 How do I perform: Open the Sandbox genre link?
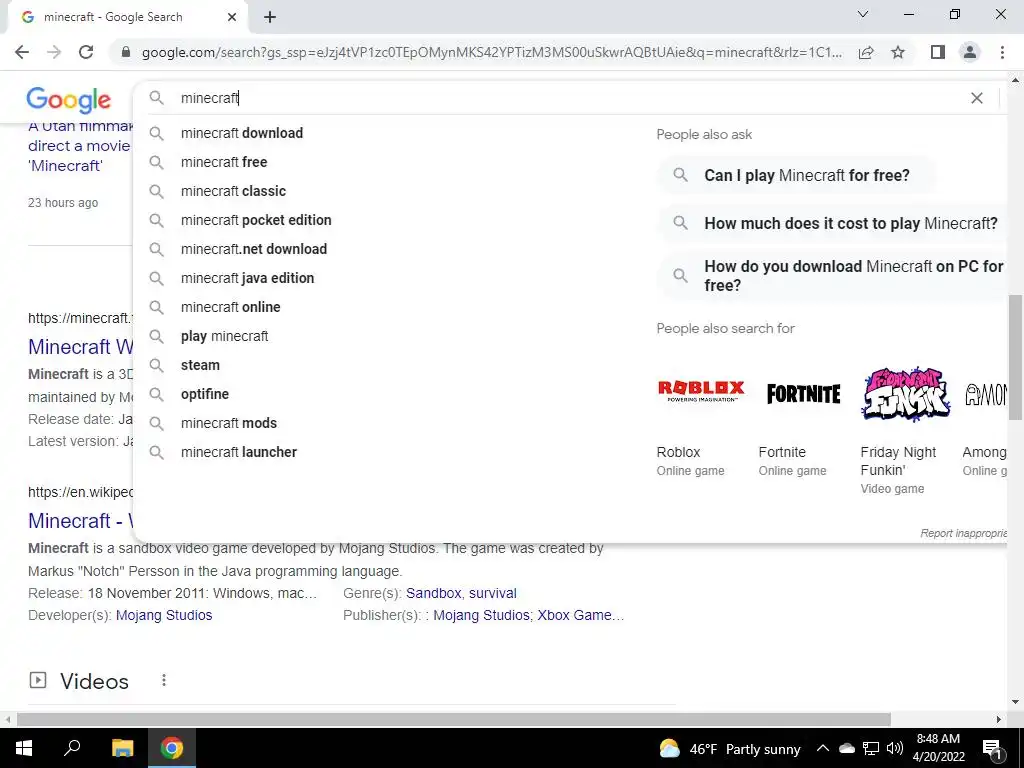point(434,593)
